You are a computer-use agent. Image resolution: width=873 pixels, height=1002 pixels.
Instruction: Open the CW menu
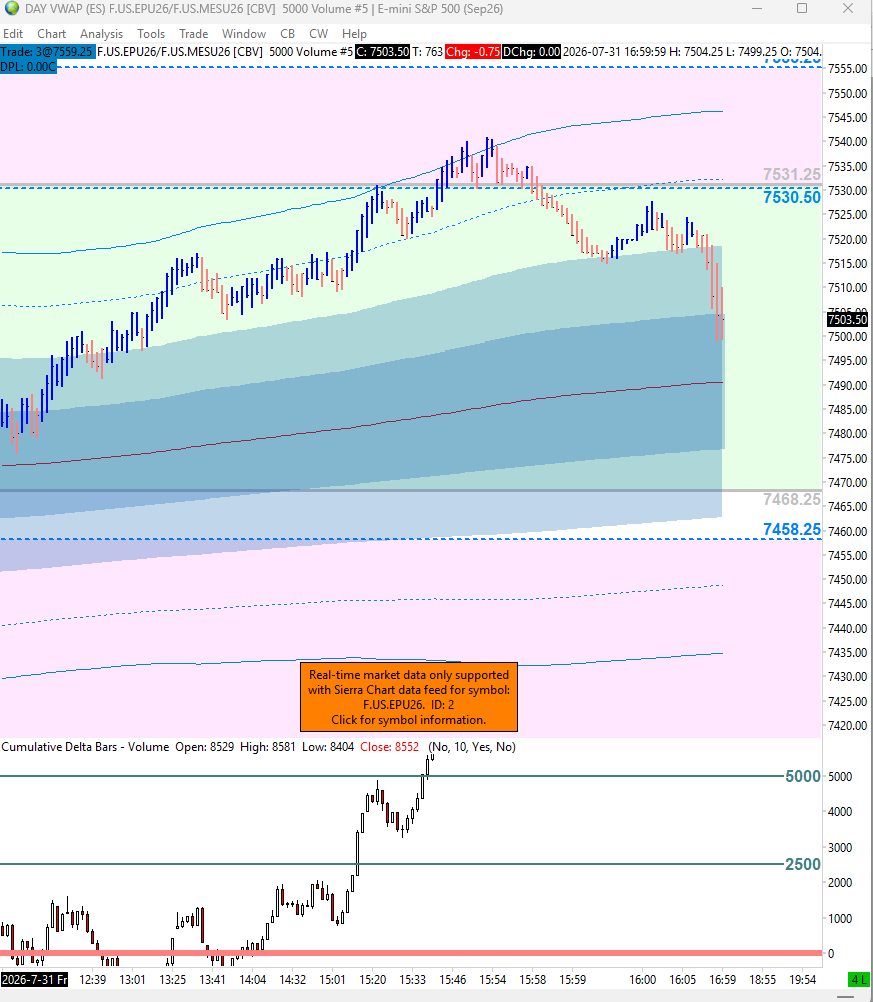pyautogui.click(x=318, y=34)
